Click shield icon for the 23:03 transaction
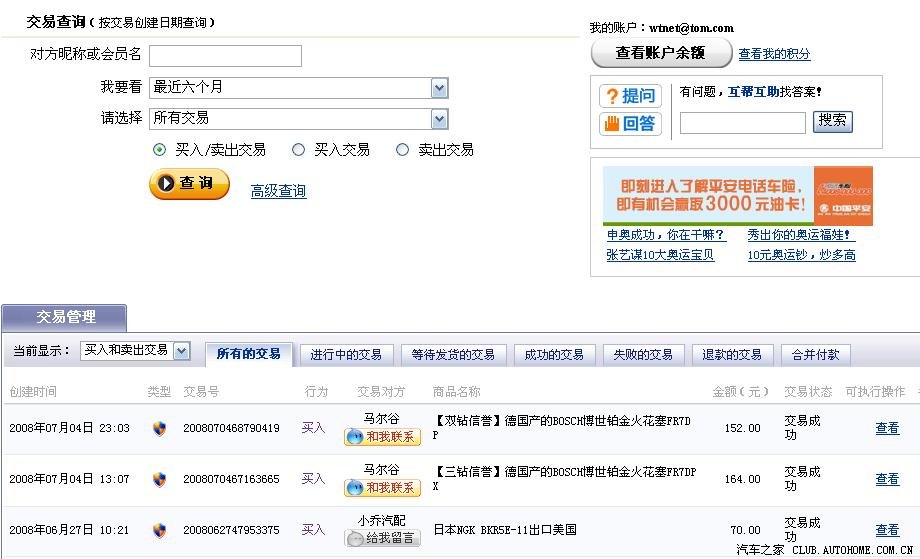This screenshot has width=920, height=559. point(159,428)
